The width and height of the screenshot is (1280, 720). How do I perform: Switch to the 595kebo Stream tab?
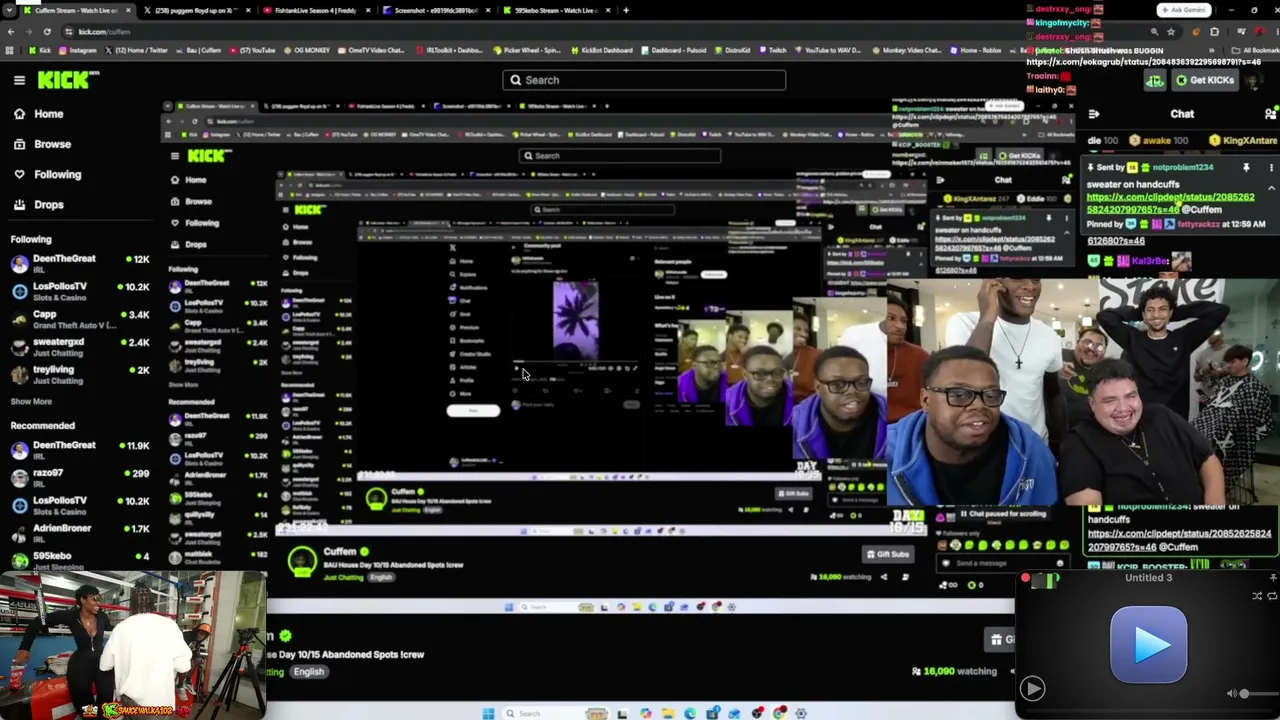(555, 10)
